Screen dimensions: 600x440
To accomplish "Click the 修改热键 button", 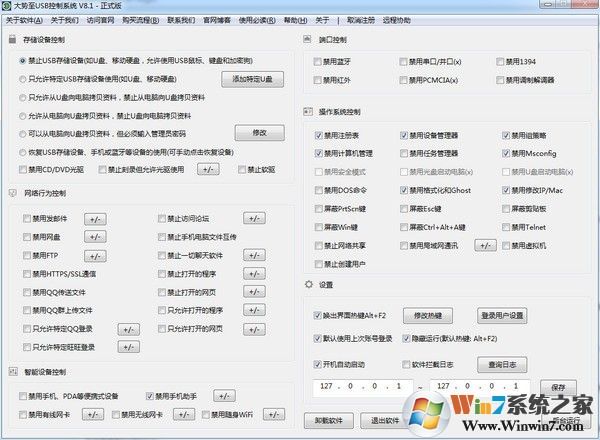I will 428,316.
